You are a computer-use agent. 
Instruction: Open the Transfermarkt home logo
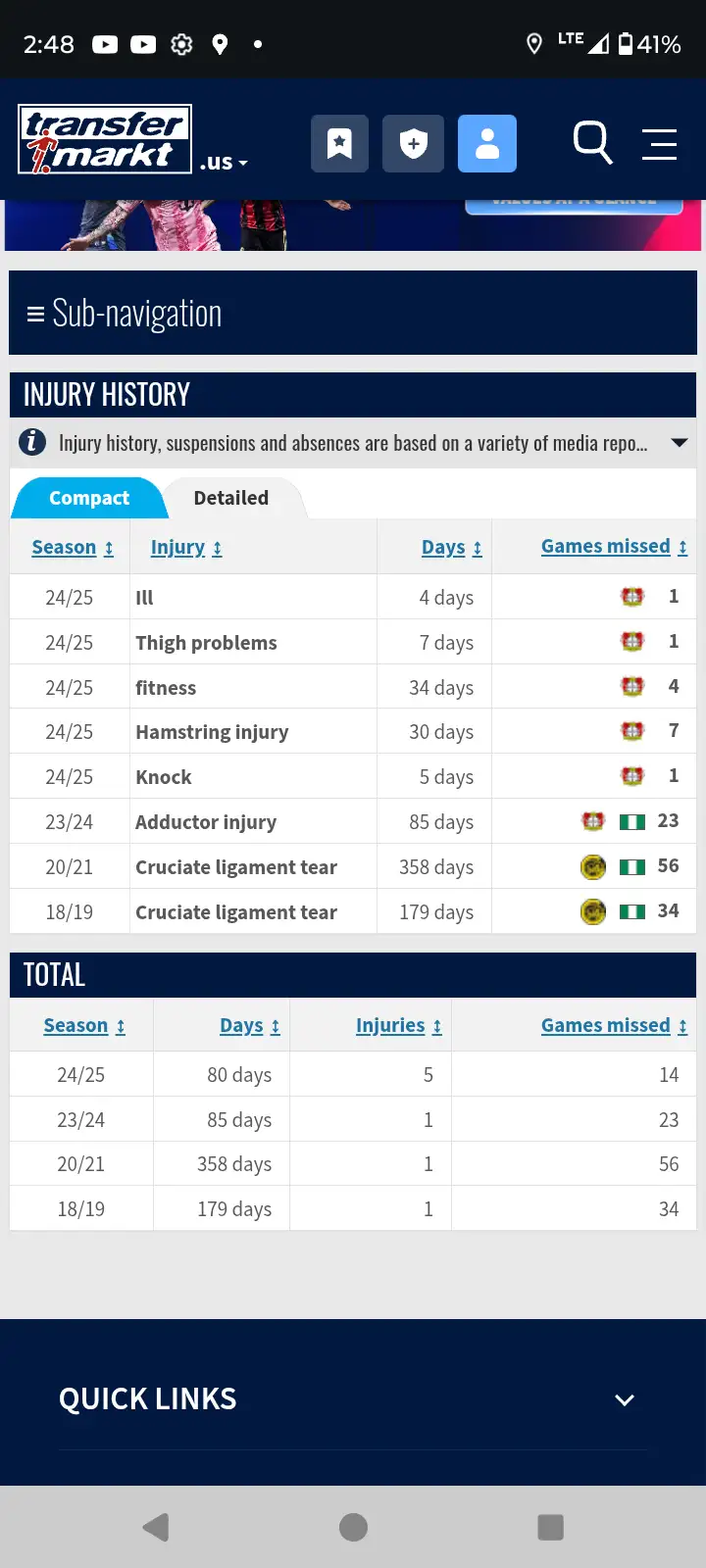click(x=105, y=139)
